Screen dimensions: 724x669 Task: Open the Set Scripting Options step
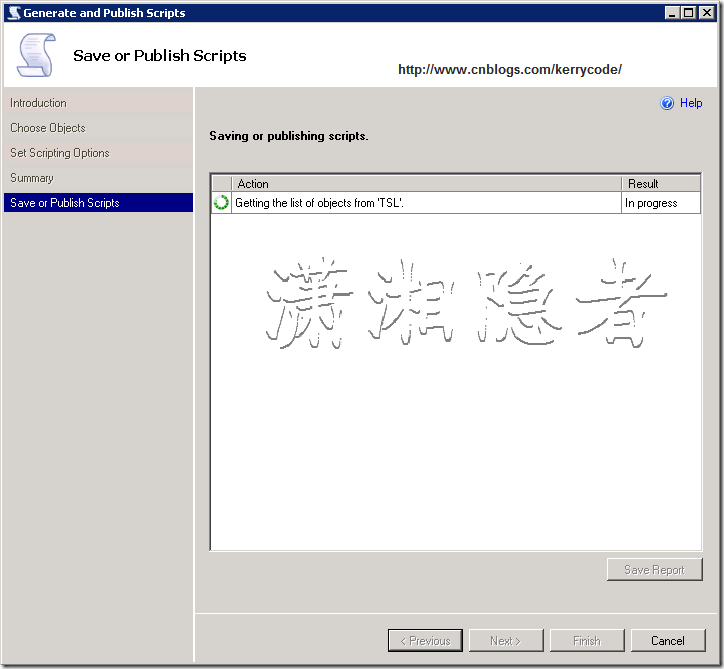click(60, 153)
